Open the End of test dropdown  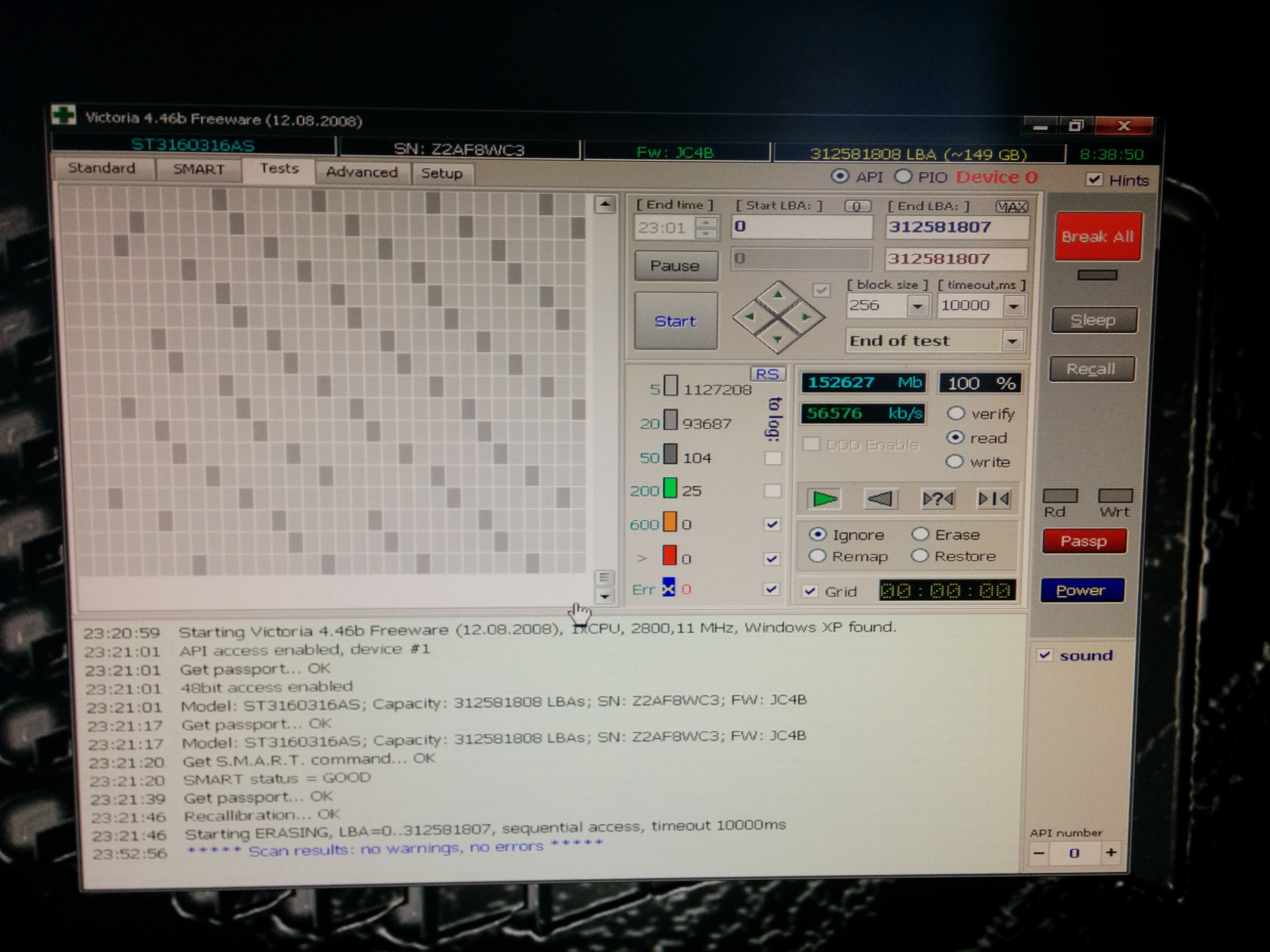(1012, 341)
